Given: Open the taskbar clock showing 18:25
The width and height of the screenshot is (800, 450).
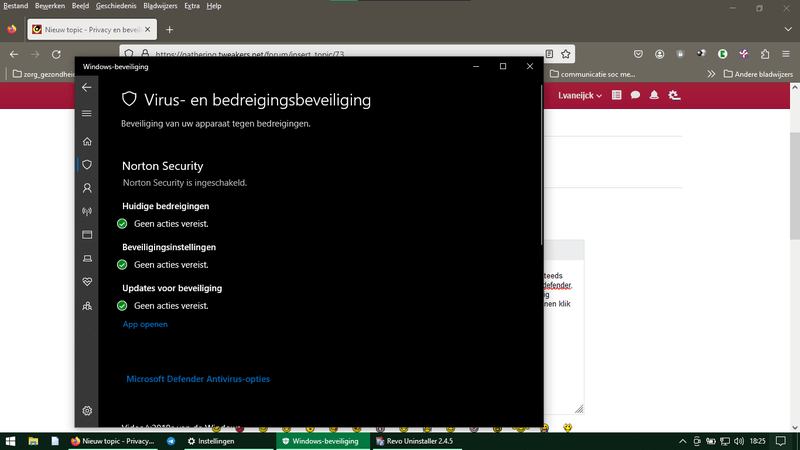Looking at the screenshot, I should 758,441.
